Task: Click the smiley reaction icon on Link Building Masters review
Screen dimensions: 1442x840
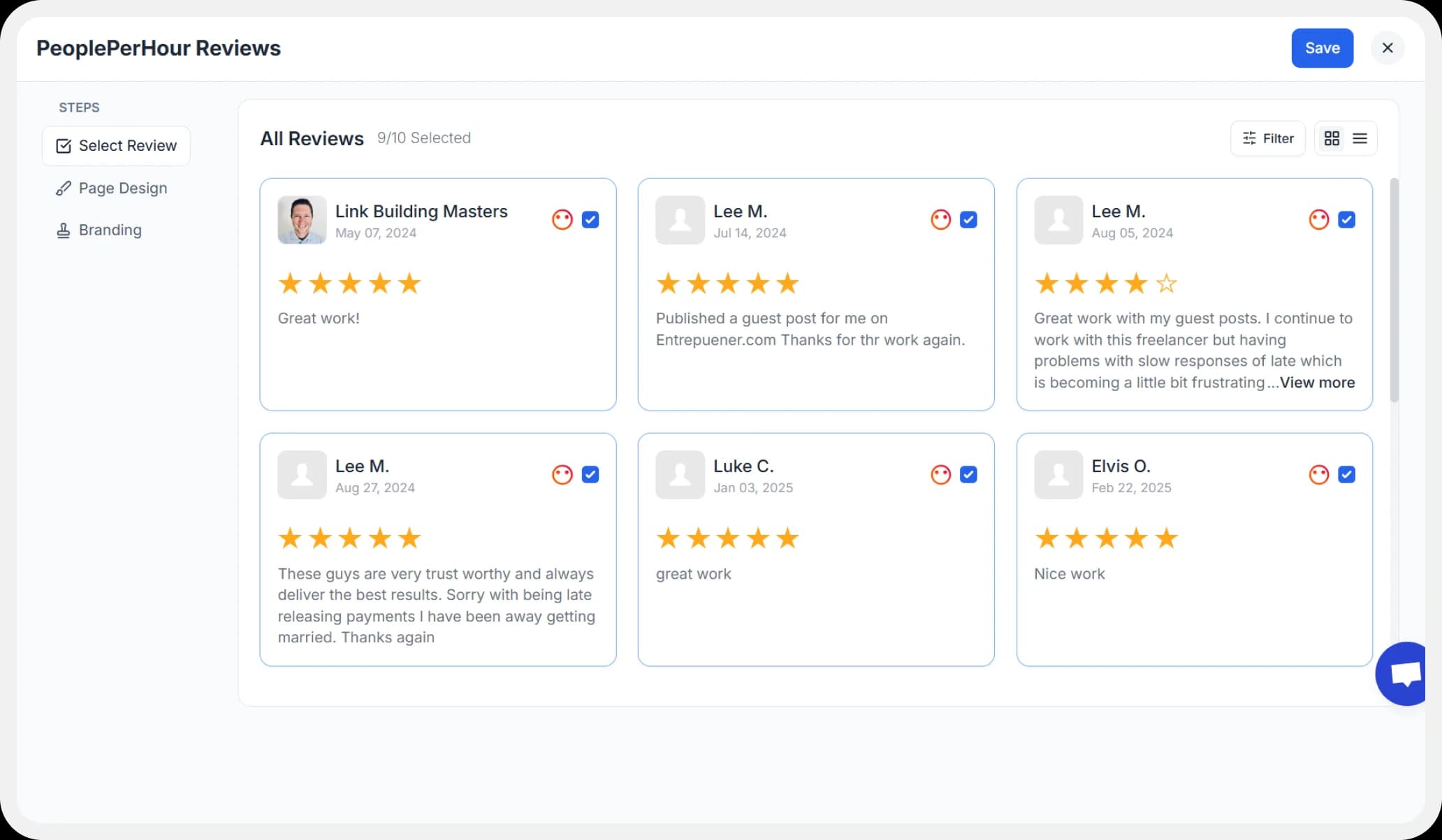Action: [x=562, y=219]
